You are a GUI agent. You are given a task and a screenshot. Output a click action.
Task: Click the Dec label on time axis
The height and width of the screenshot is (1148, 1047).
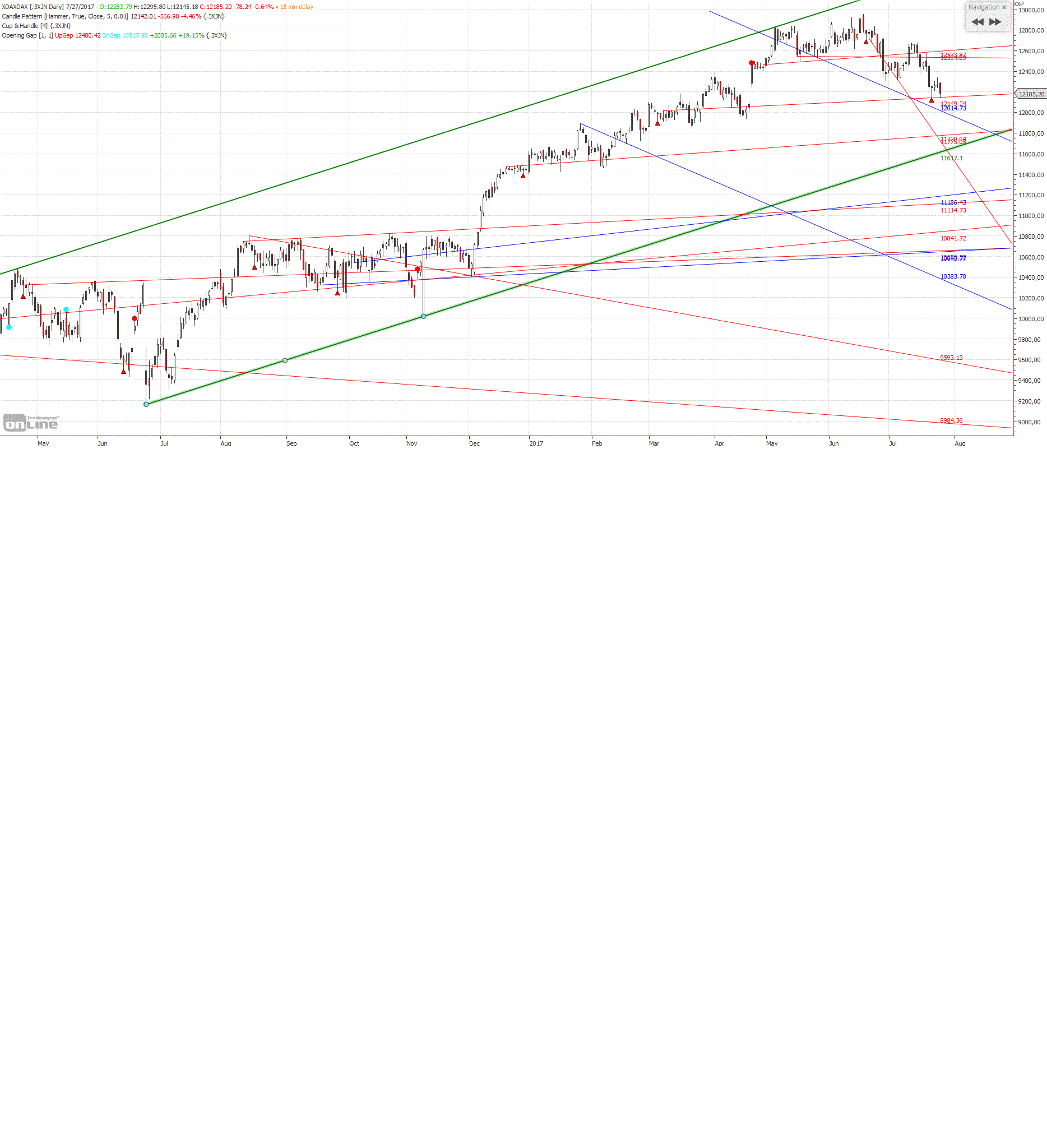(474, 443)
